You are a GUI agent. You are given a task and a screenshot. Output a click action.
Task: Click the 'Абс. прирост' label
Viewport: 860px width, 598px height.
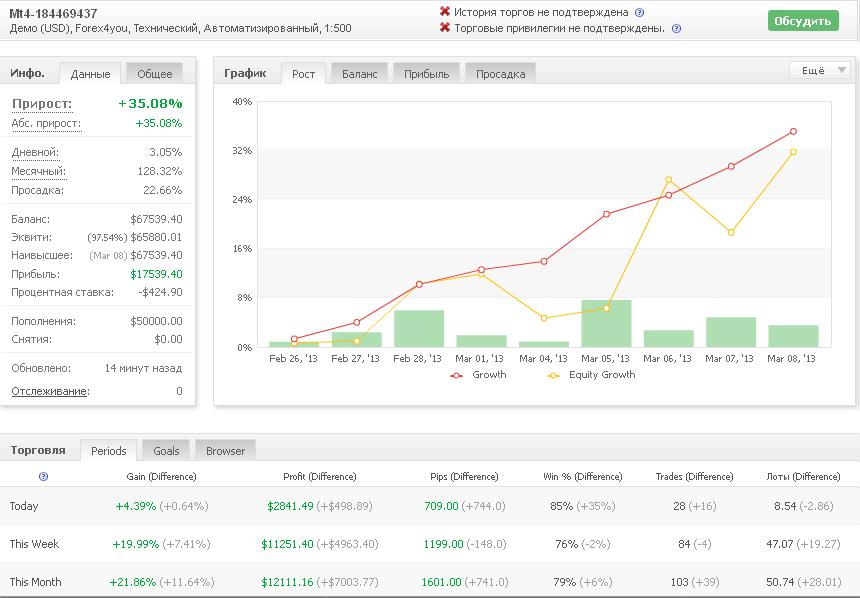tap(46, 123)
